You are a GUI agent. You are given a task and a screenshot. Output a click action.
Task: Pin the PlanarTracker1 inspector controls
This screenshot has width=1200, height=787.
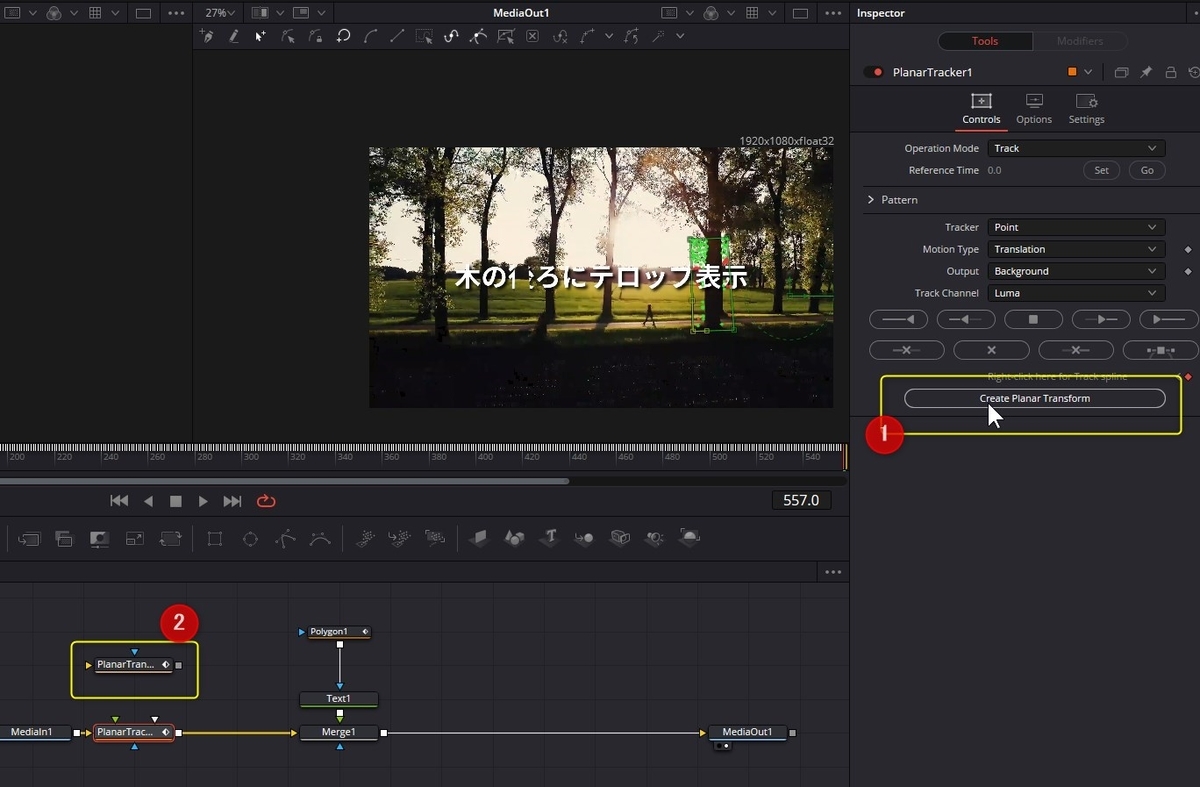(1146, 72)
